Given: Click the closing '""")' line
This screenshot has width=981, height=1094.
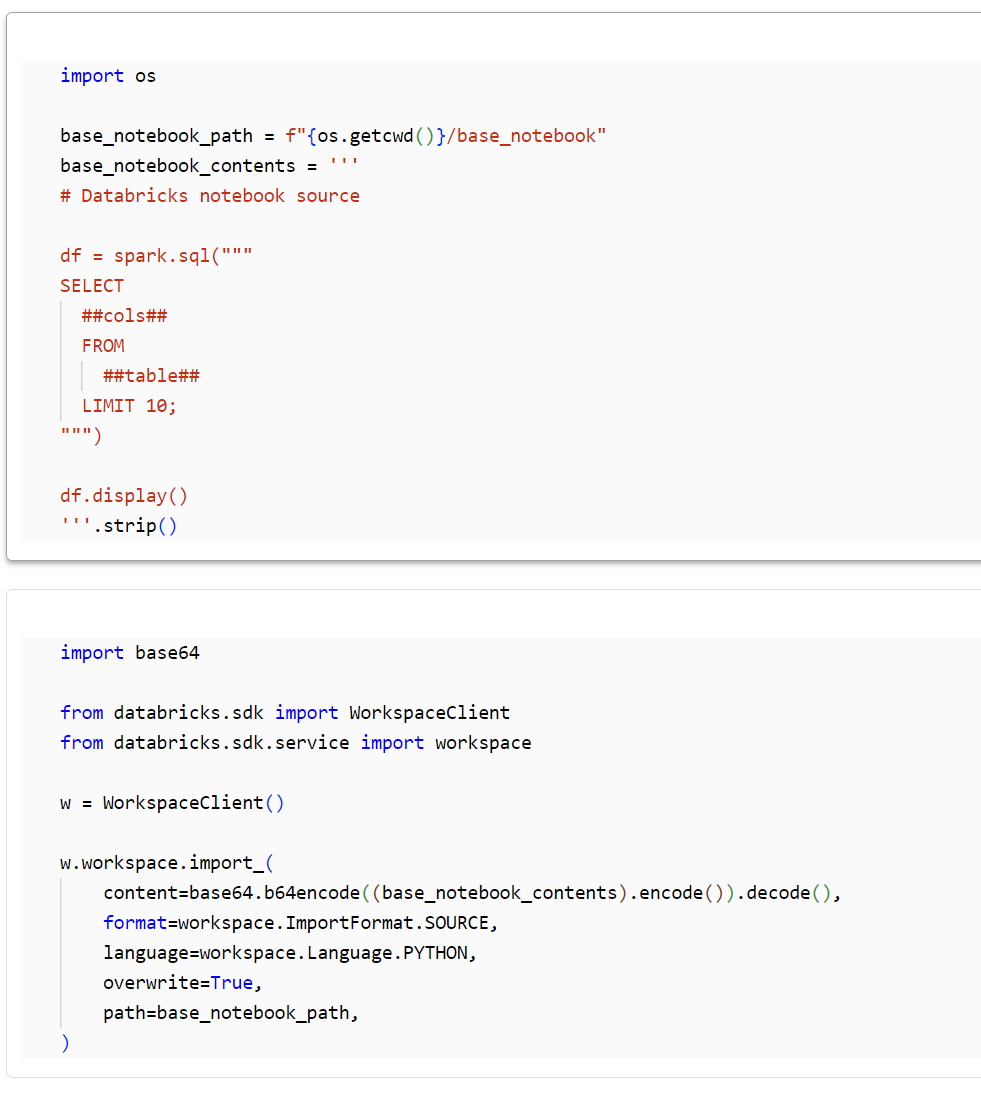Looking at the screenshot, I should click(81, 435).
